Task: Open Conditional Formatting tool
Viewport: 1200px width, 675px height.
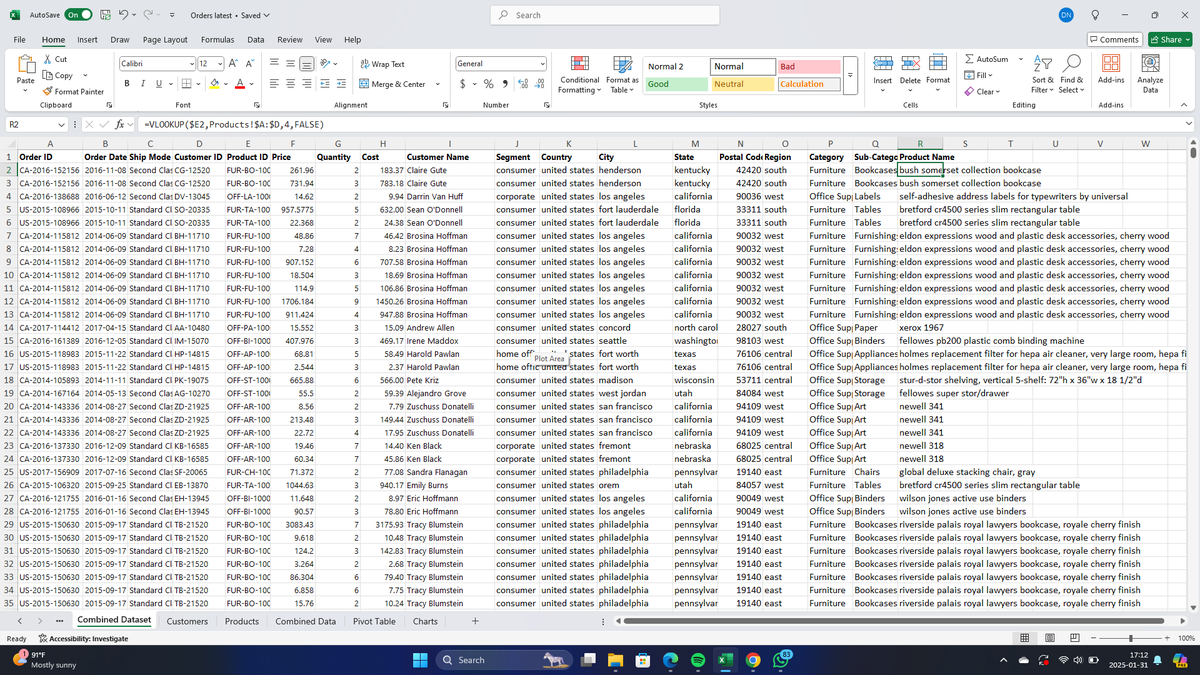Action: point(580,75)
